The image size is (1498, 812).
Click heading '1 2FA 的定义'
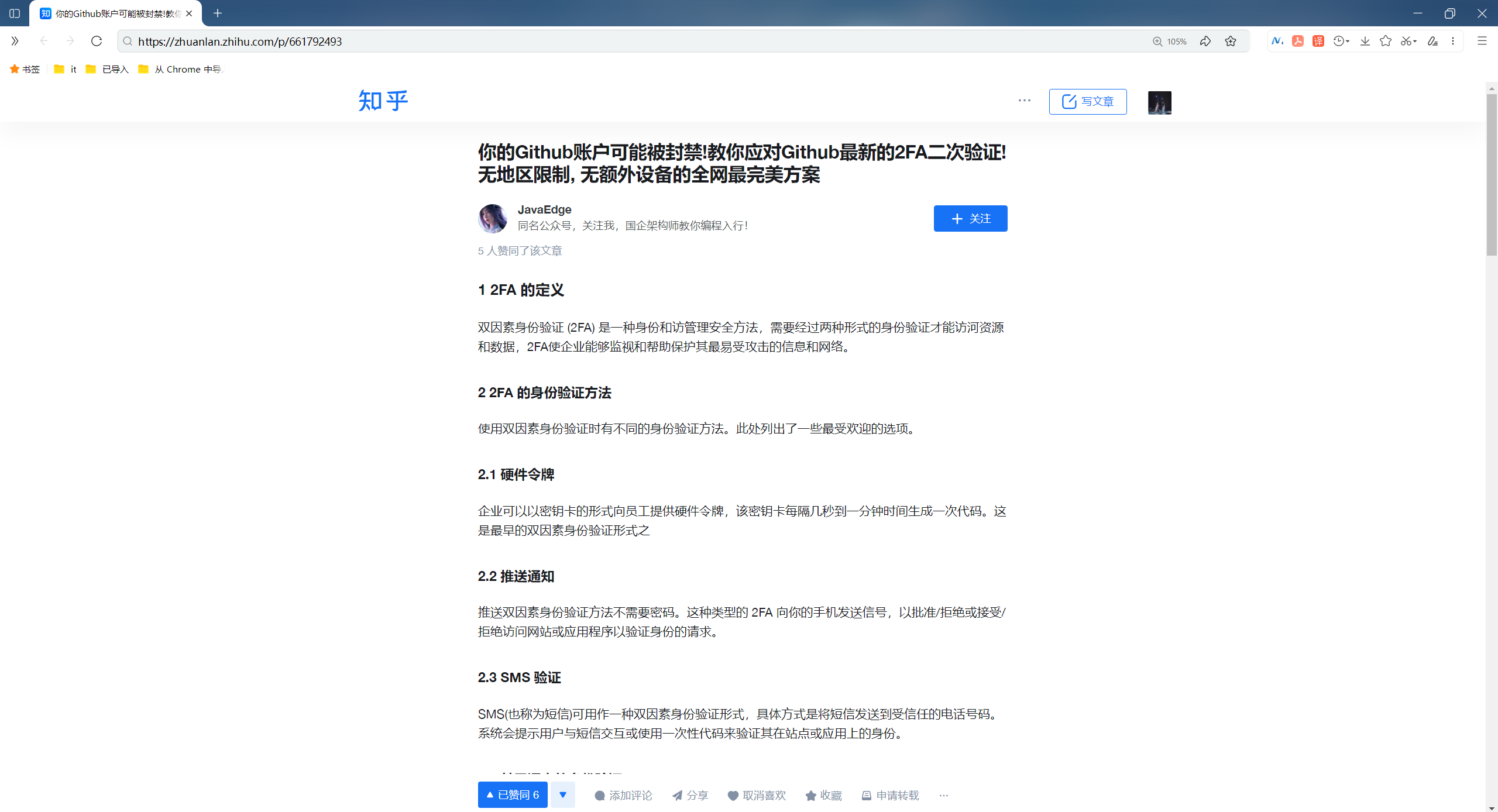pyautogui.click(x=521, y=290)
